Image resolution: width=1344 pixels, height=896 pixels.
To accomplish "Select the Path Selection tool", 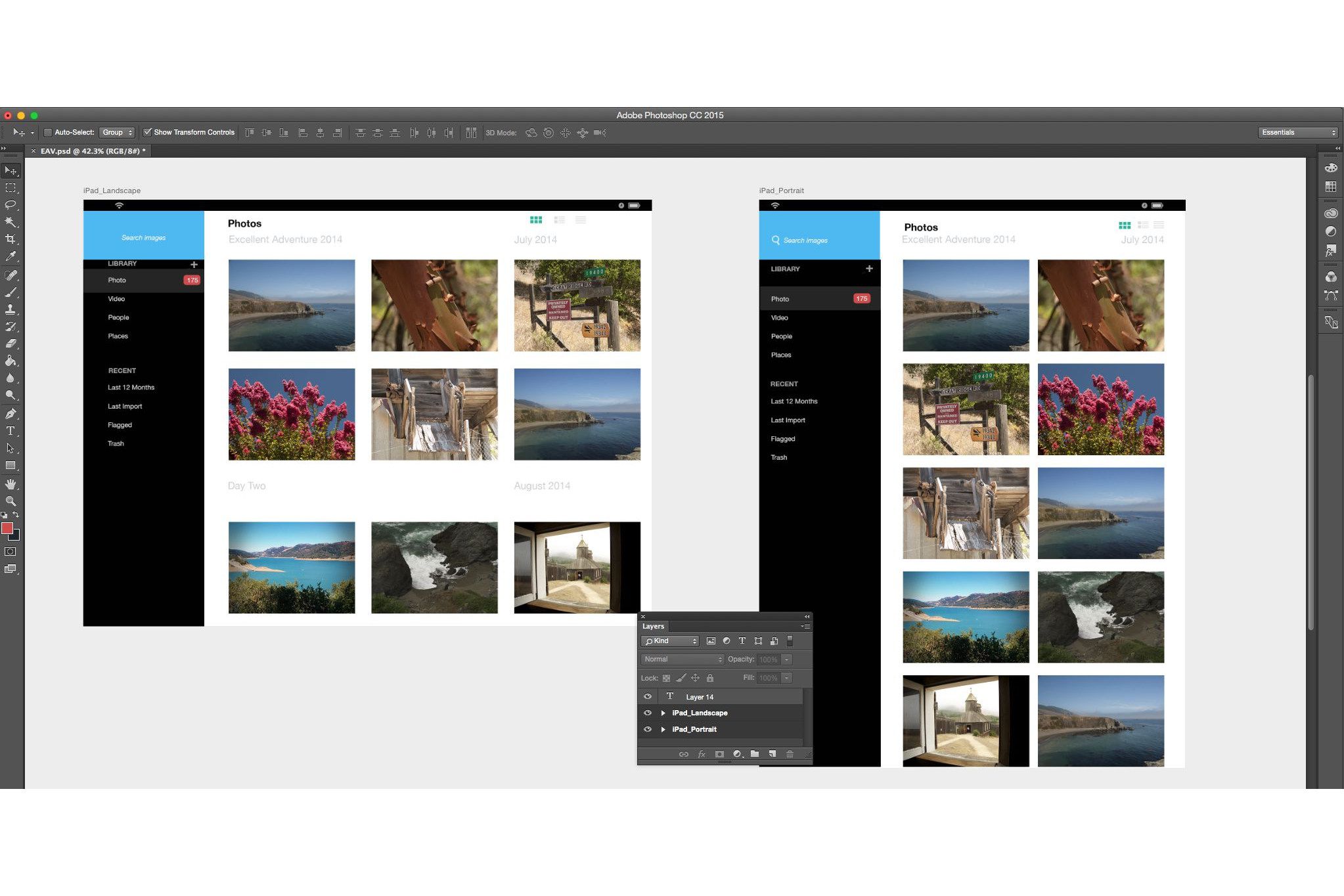I will click(11, 448).
